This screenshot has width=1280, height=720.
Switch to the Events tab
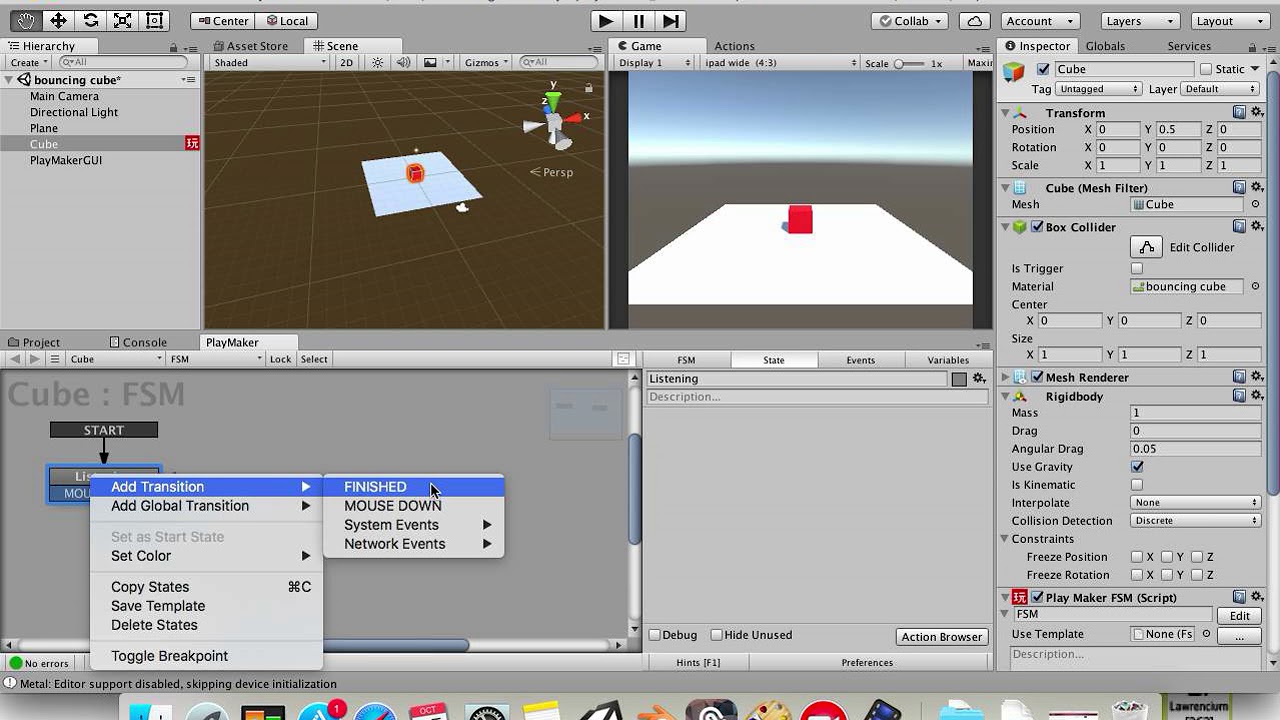pyautogui.click(x=860, y=360)
